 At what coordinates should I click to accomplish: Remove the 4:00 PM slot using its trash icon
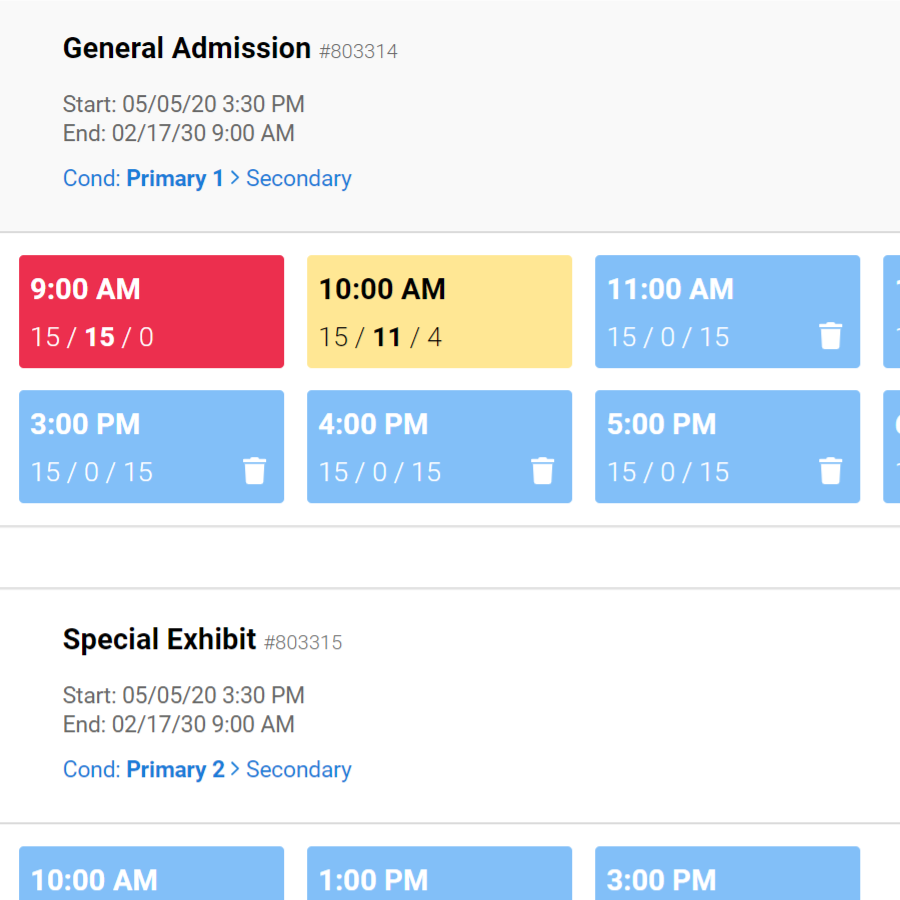click(542, 471)
